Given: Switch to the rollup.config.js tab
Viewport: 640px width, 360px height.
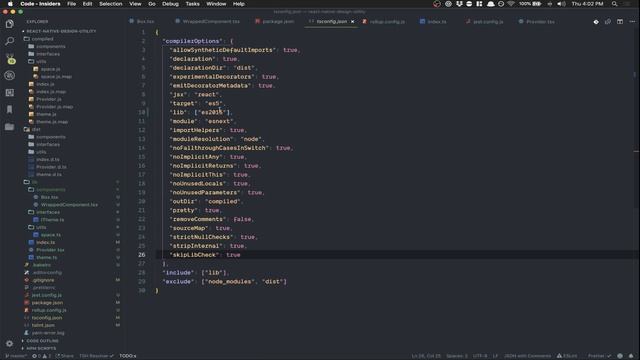Looking at the screenshot, I should pyautogui.click(x=384, y=22).
